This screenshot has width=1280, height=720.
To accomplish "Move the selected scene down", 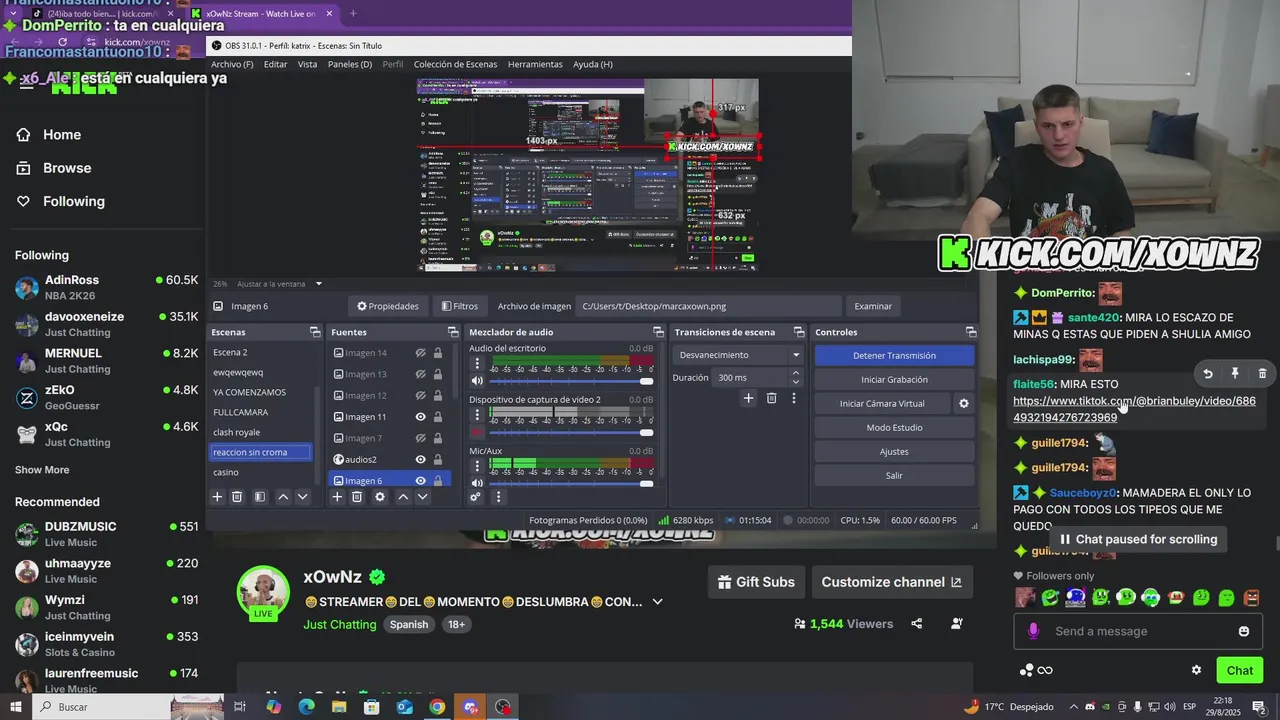I will point(303,497).
